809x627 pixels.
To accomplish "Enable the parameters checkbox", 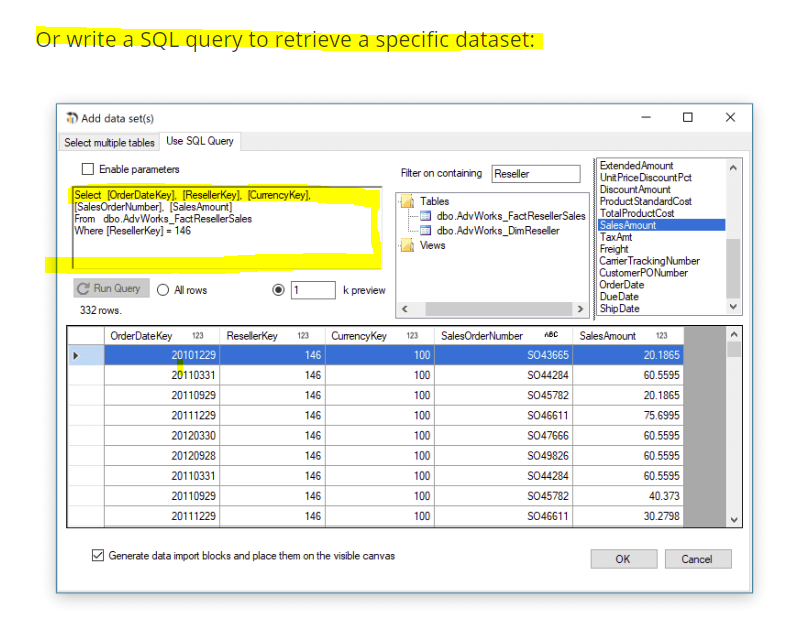I will [88, 170].
